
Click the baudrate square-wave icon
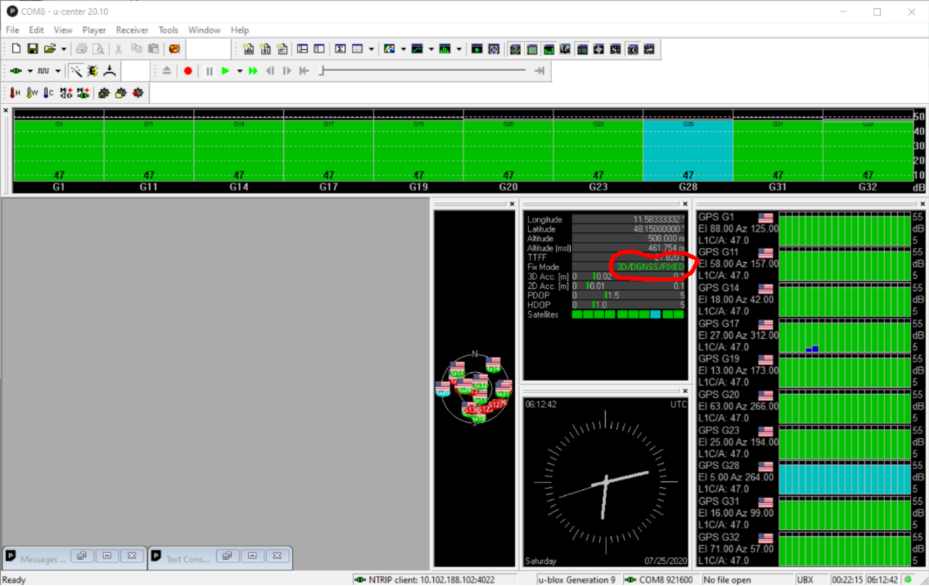pos(43,71)
